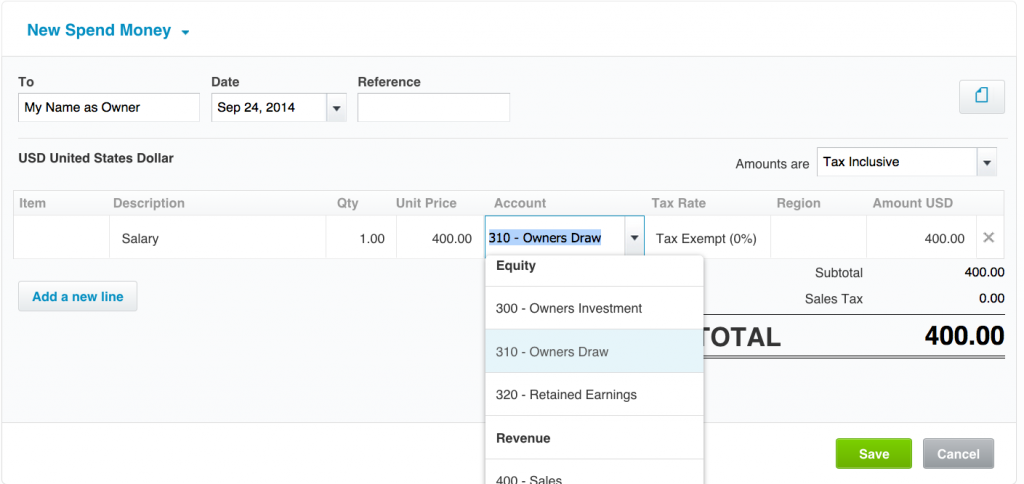Image resolution: width=1024 pixels, height=484 pixels.
Task: Click the Sales Tax value 0.00
Action: 991,298
